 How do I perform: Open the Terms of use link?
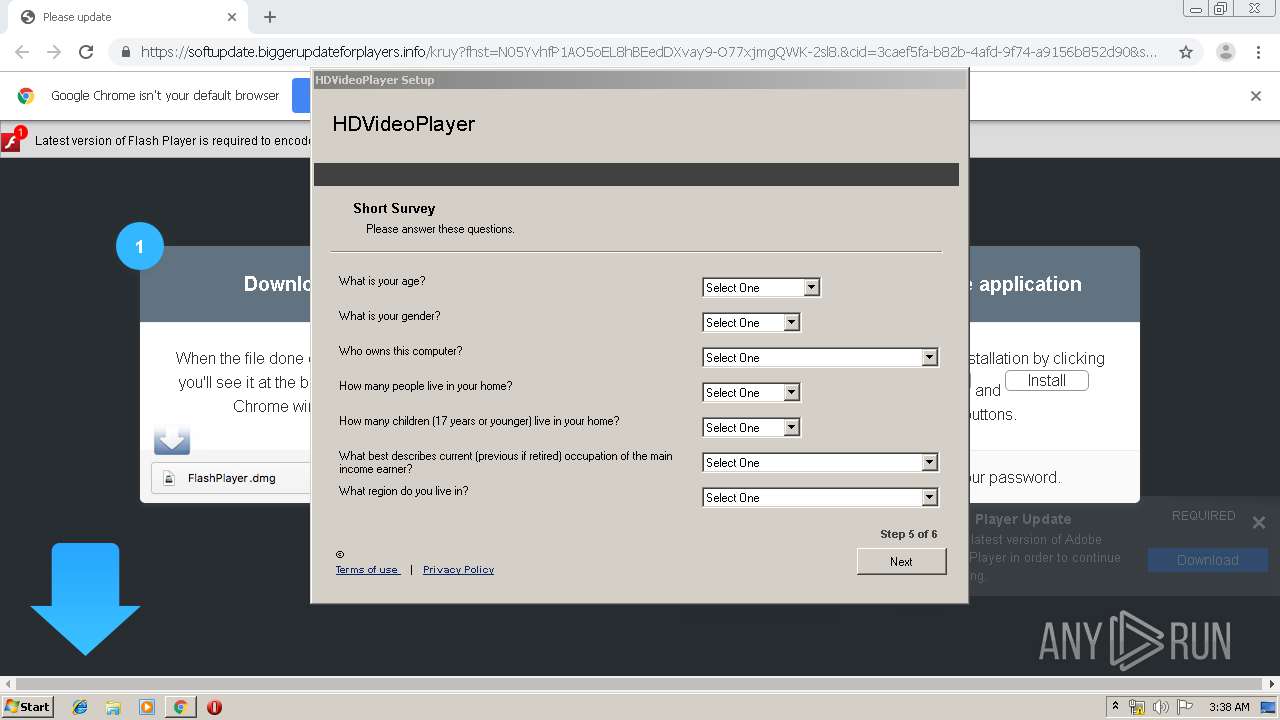tap(367, 570)
